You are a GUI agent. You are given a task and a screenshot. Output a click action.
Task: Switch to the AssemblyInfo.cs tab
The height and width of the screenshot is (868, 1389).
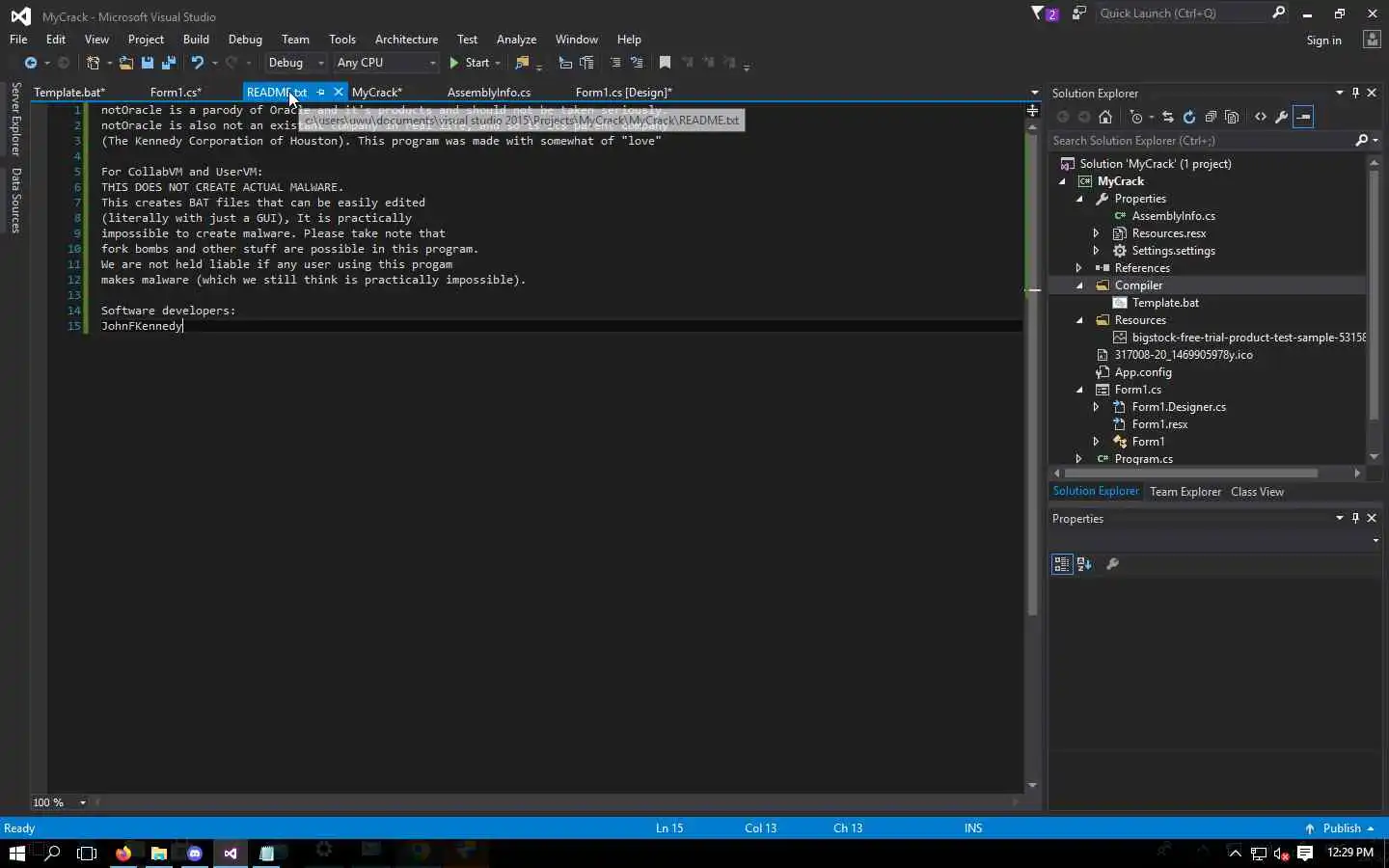489,93
